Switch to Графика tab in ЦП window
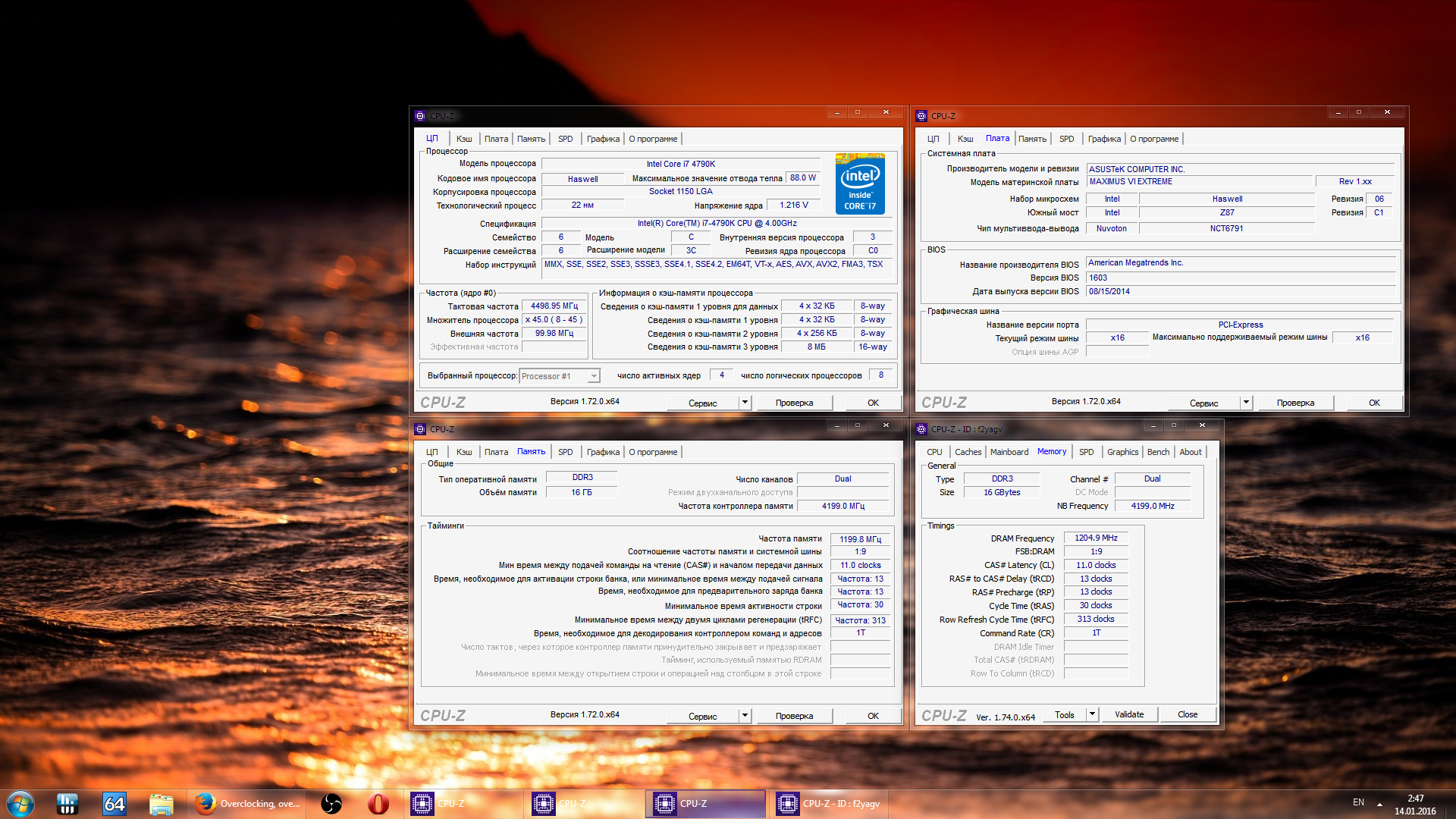1456x819 pixels. (603, 139)
